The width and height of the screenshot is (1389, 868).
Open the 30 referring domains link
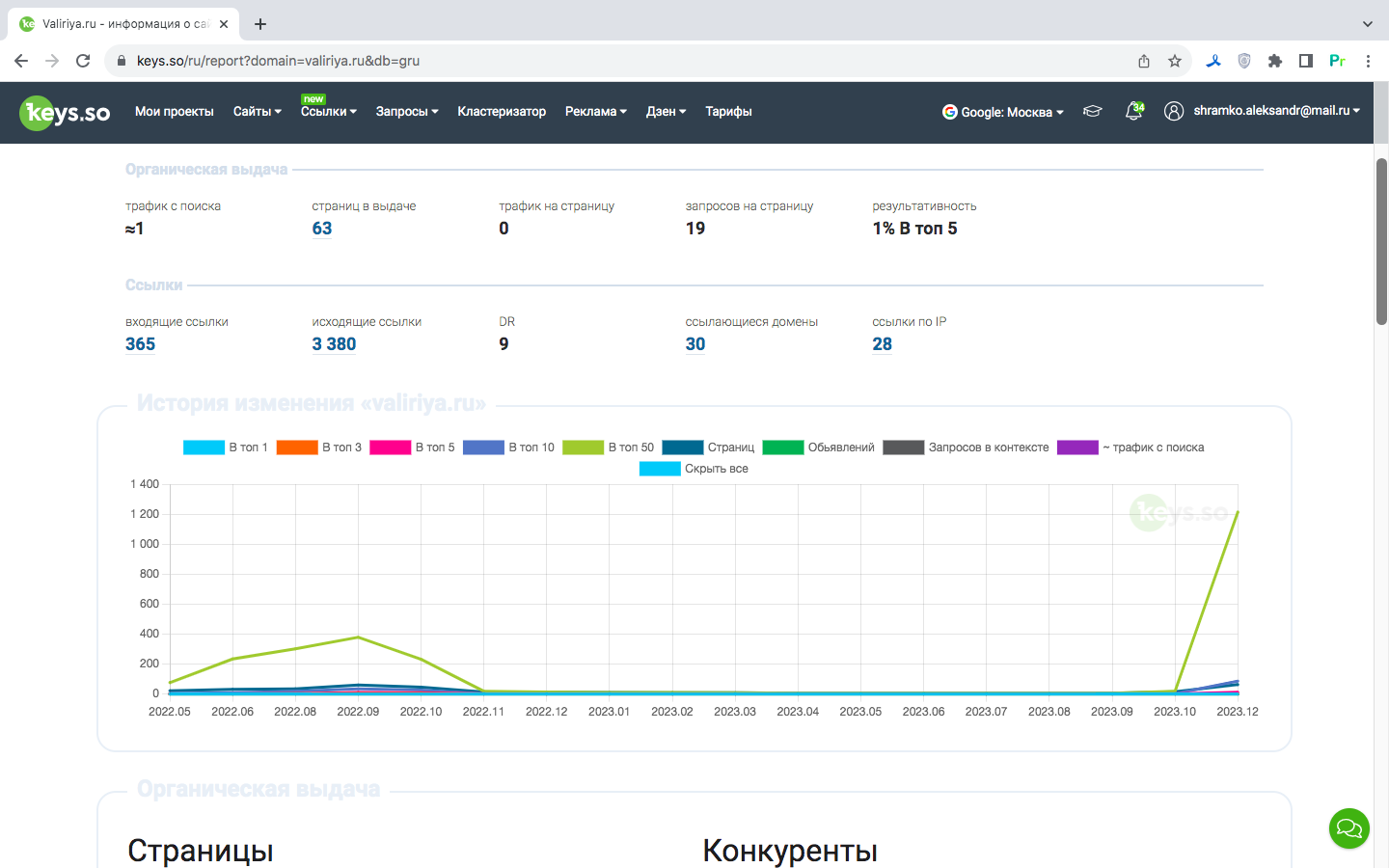pyautogui.click(x=695, y=344)
